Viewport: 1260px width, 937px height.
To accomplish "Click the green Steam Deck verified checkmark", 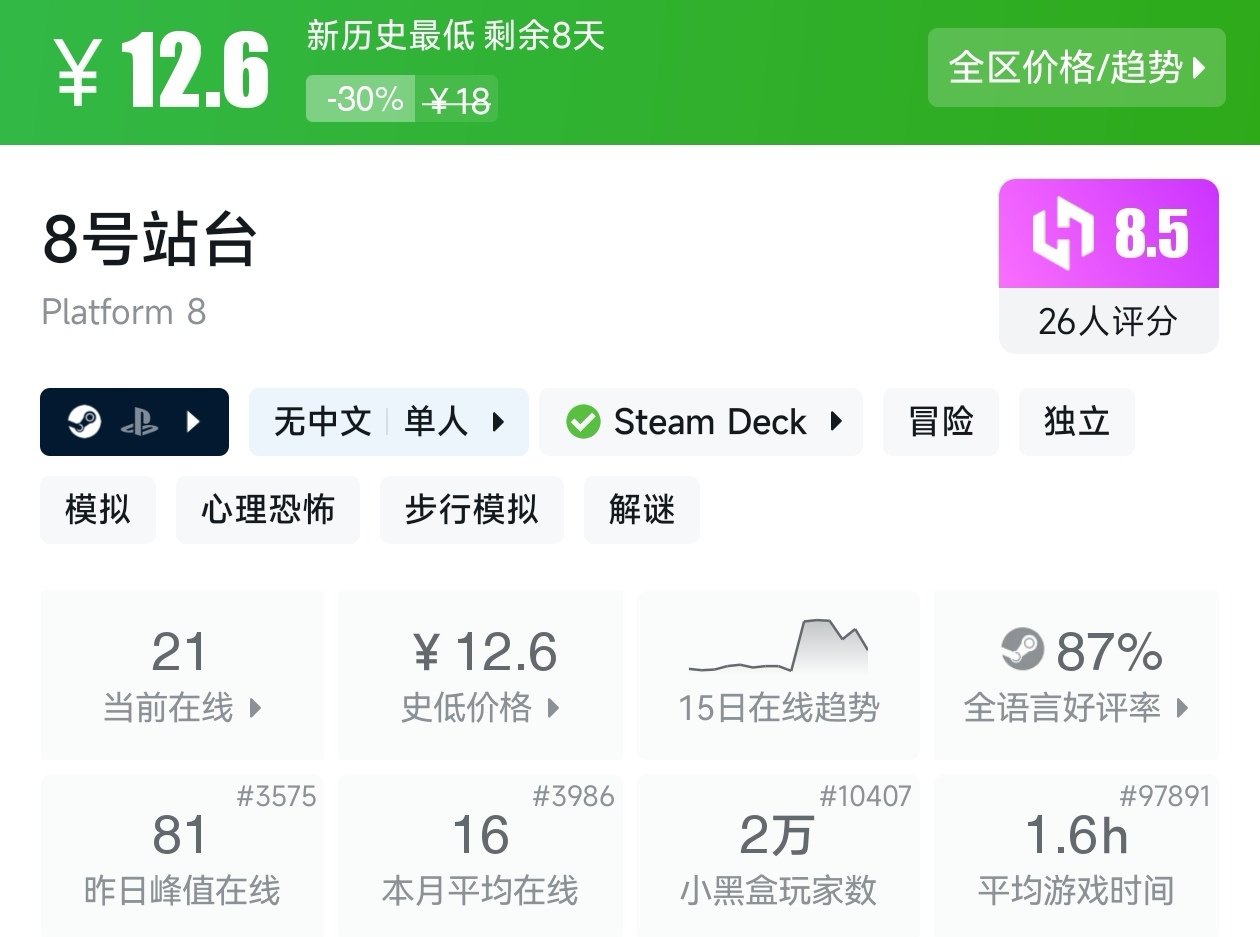I will click(583, 422).
